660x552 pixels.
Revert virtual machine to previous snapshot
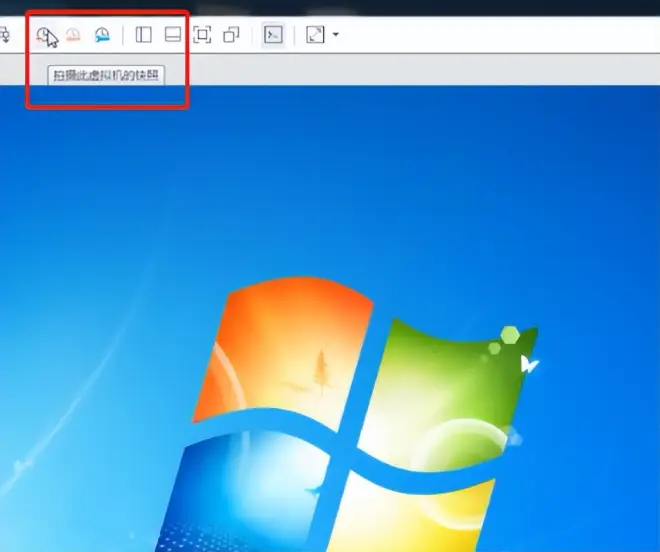(x=74, y=35)
